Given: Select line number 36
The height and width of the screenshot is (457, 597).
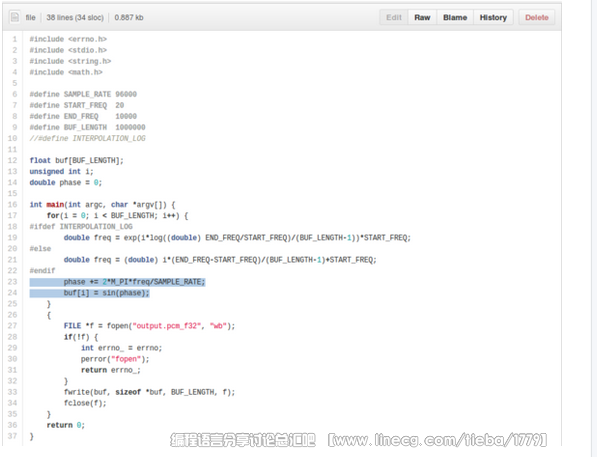Looking at the screenshot, I should (13, 425).
